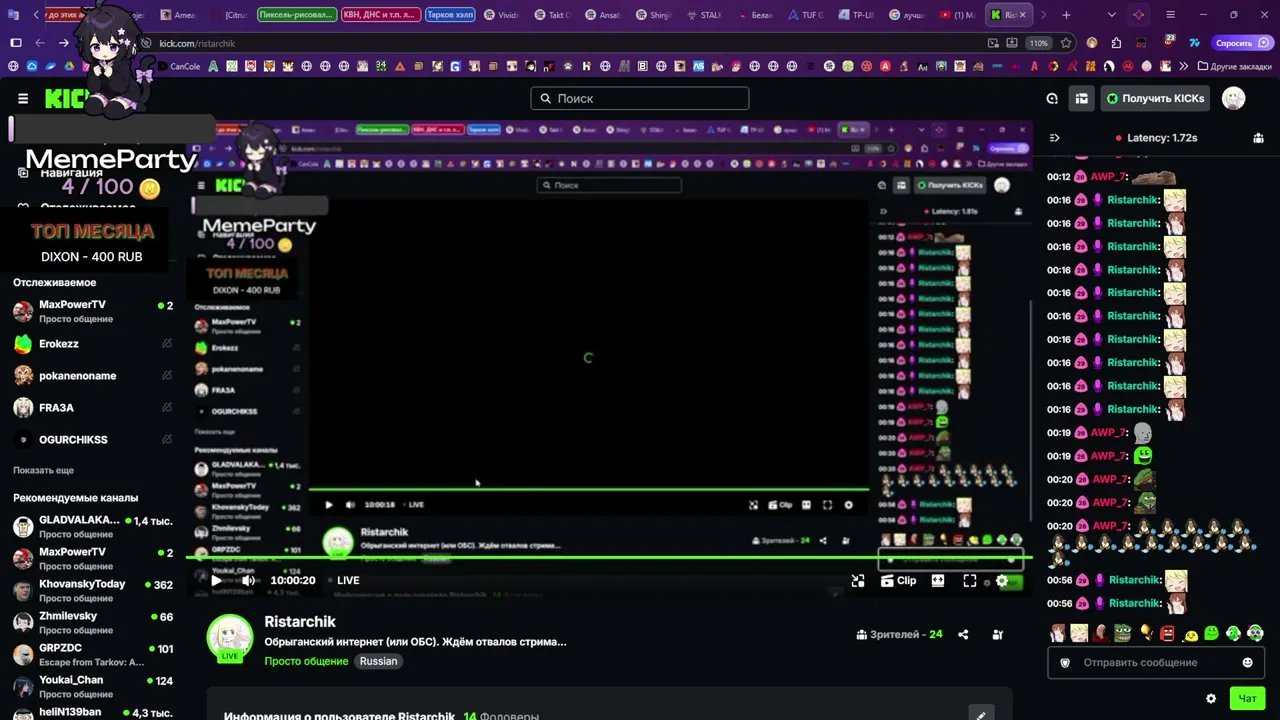Image resolution: width=1280 pixels, height=720 pixels.
Task: Expand КВН, ДНС tab group
Action: [380, 15]
